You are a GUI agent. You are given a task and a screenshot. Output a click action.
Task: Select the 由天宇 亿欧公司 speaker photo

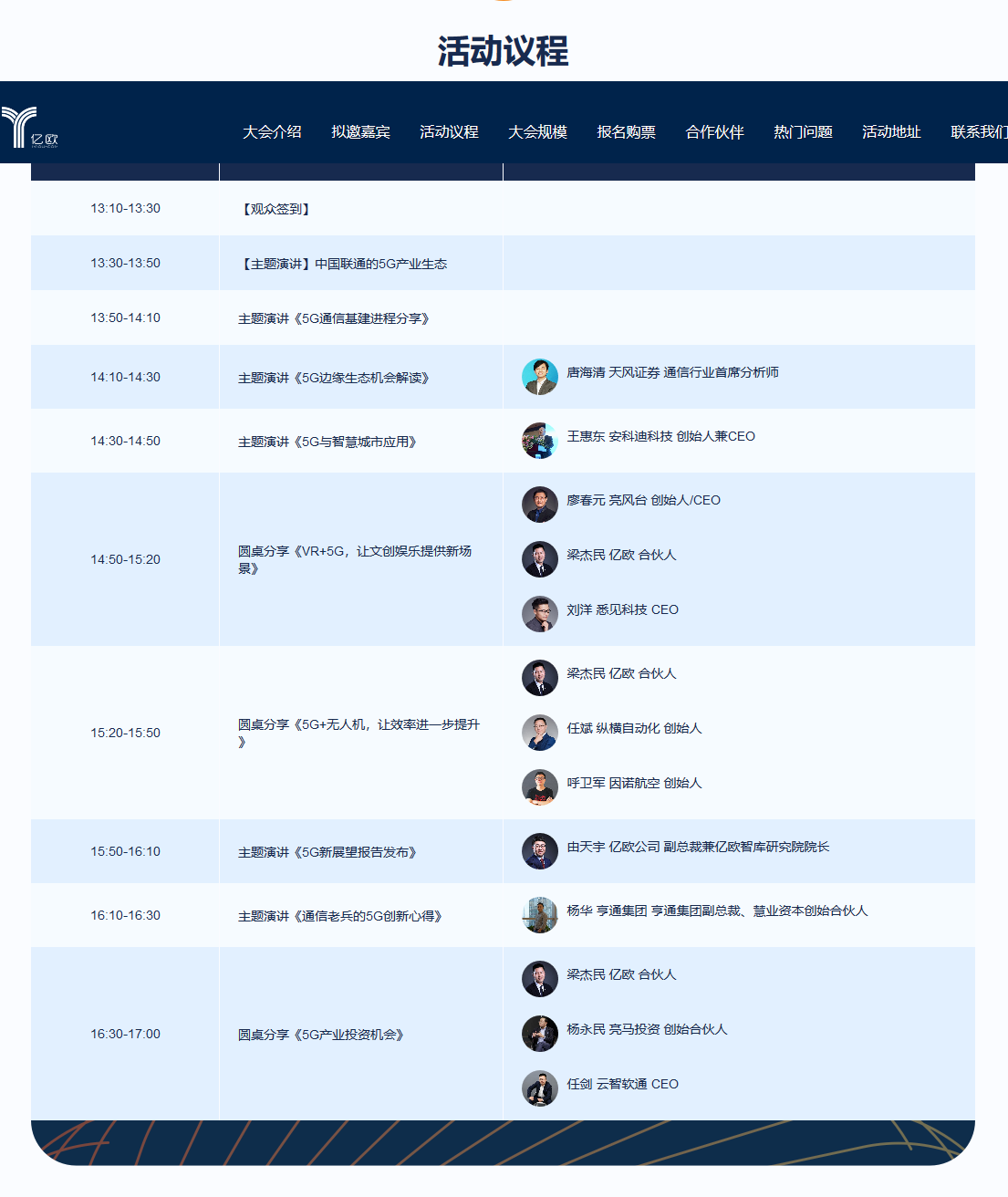click(540, 851)
